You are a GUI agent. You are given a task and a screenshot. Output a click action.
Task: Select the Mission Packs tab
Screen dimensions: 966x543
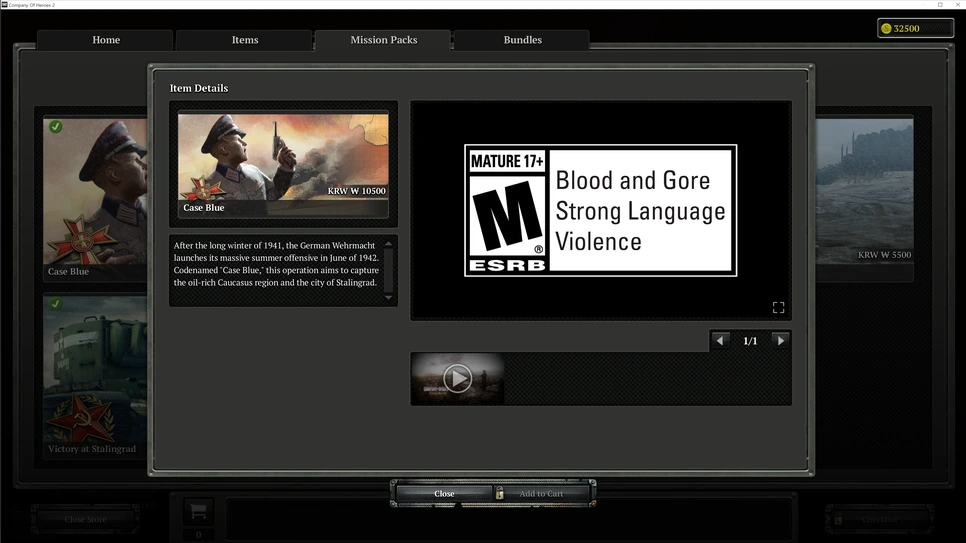pos(383,40)
